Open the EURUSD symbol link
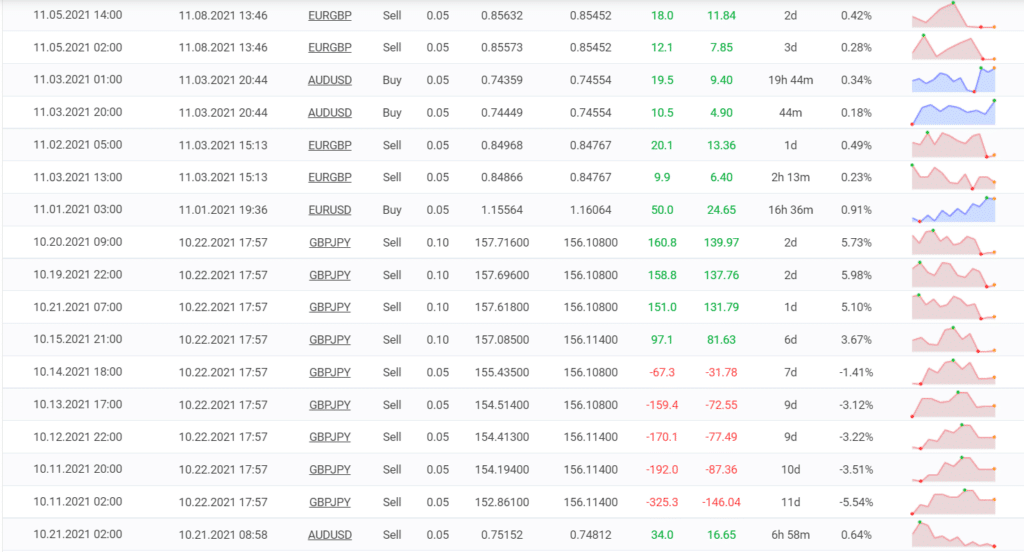This screenshot has width=1024, height=552. [329, 210]
